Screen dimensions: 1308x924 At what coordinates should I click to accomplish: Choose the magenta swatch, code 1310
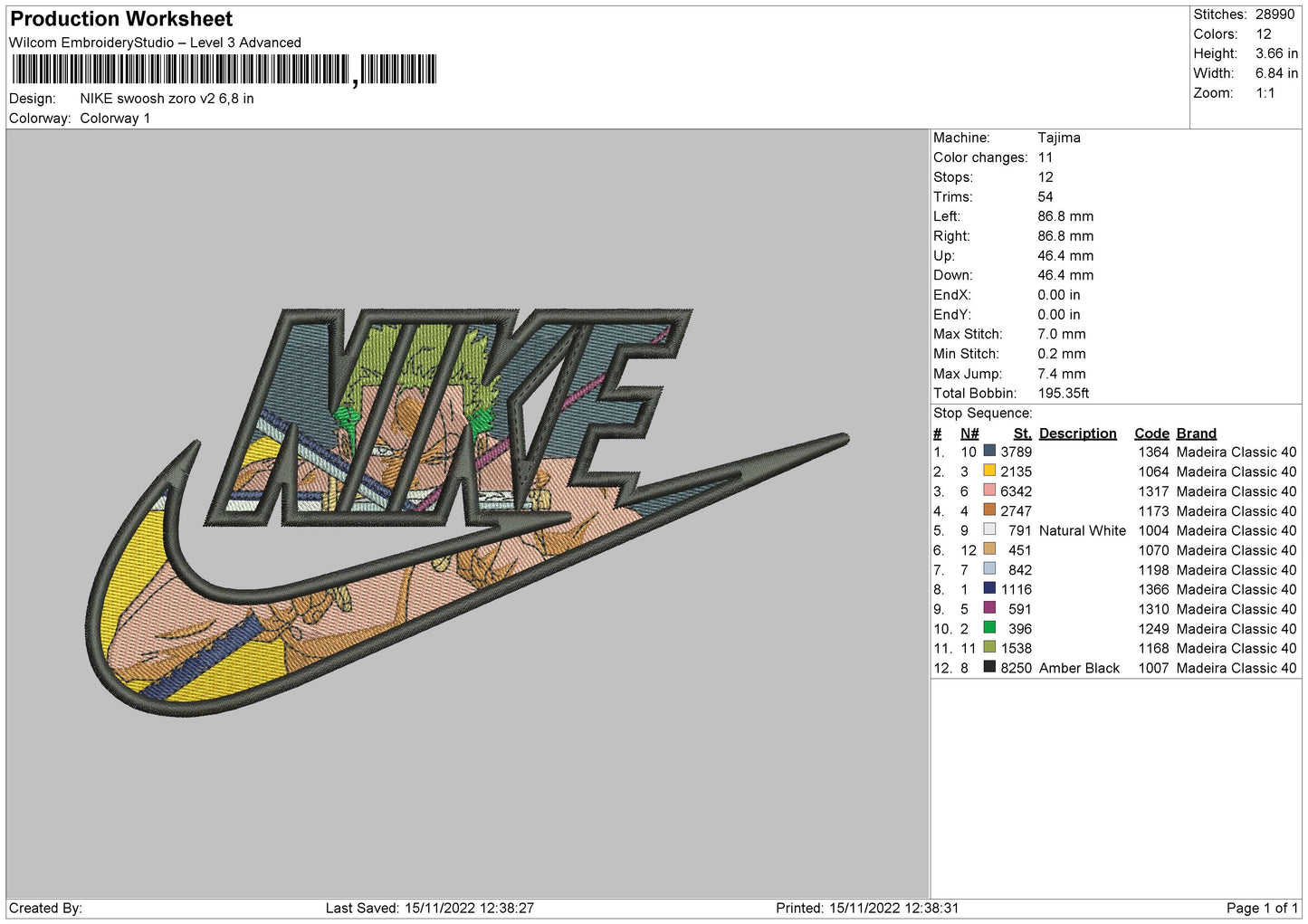click(989, 608)
